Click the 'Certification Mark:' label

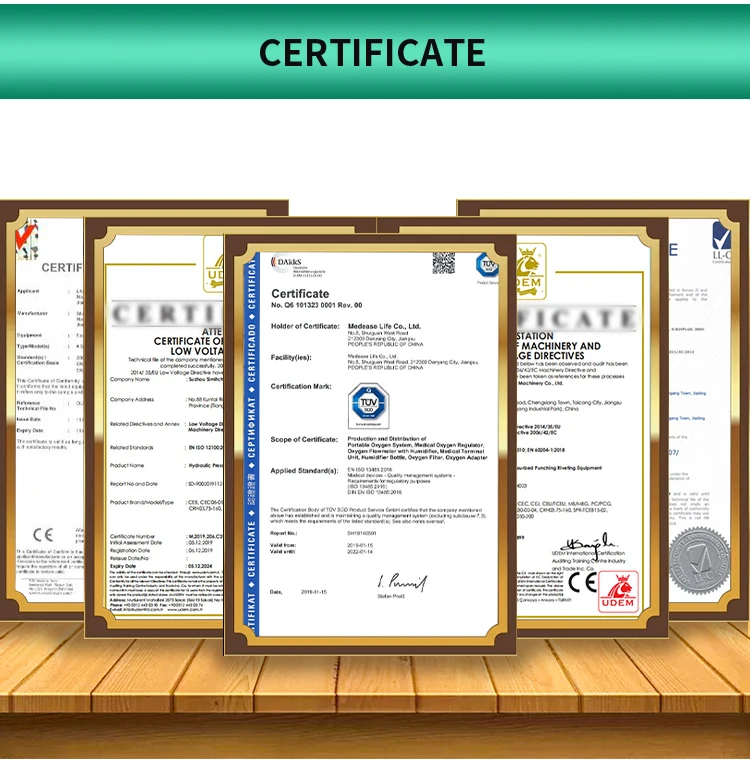point(301,386)
